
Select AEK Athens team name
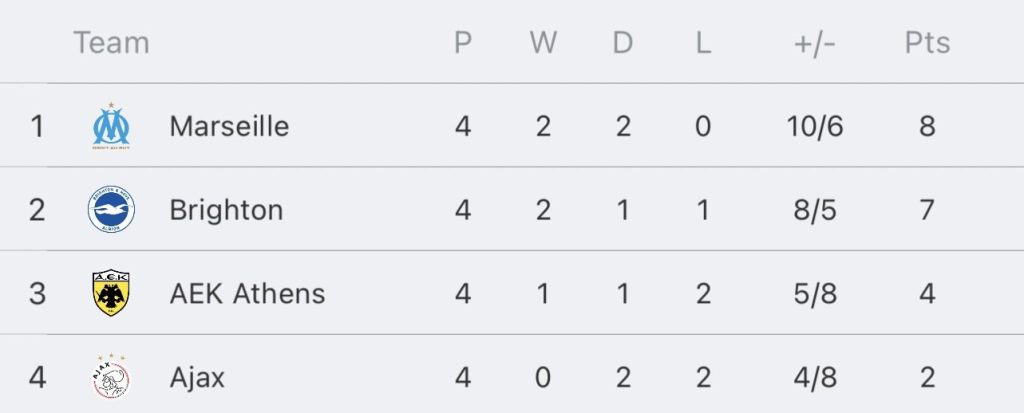coord(248,293)
